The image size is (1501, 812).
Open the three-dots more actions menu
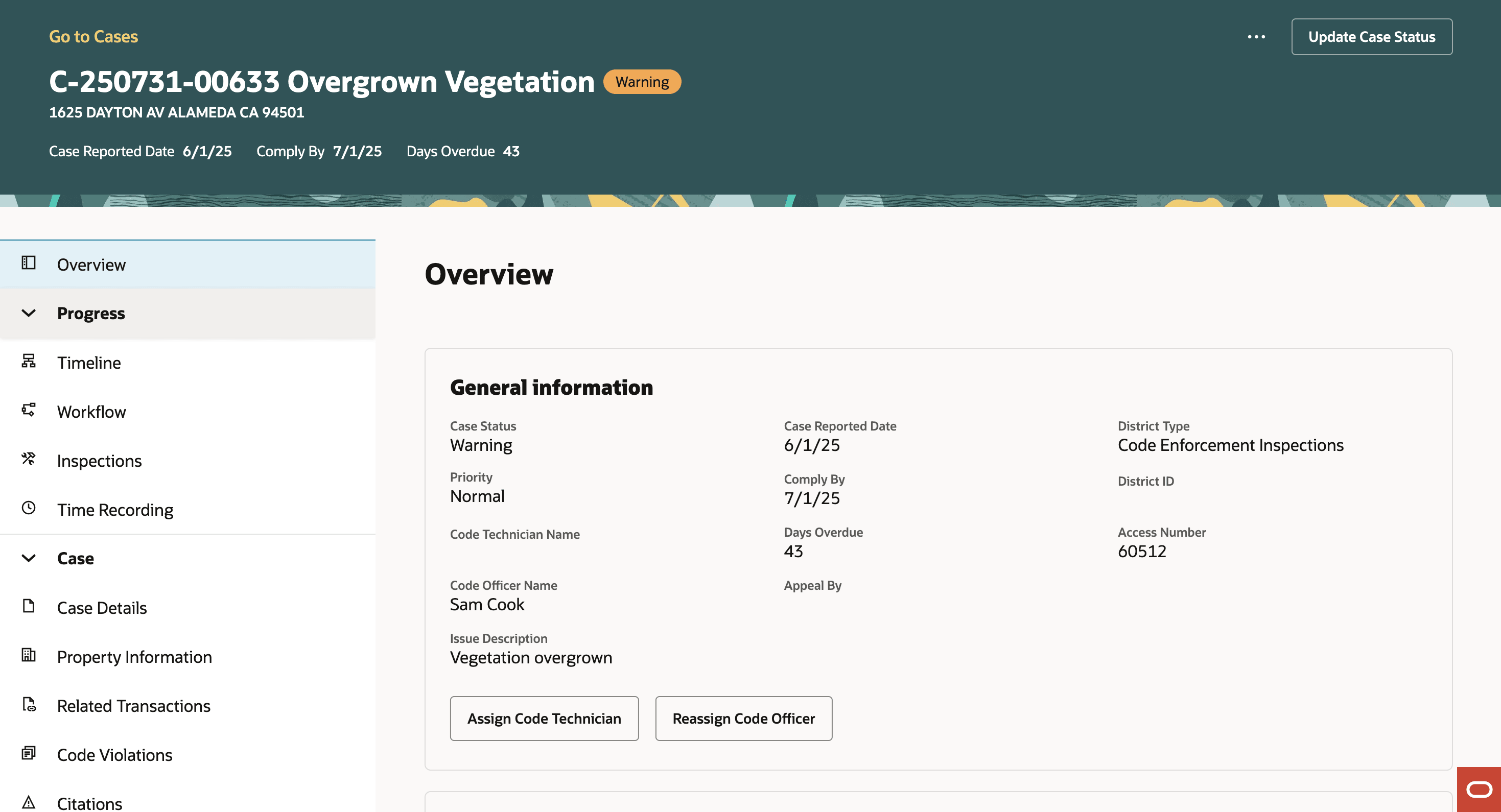tap(1256, 37)
